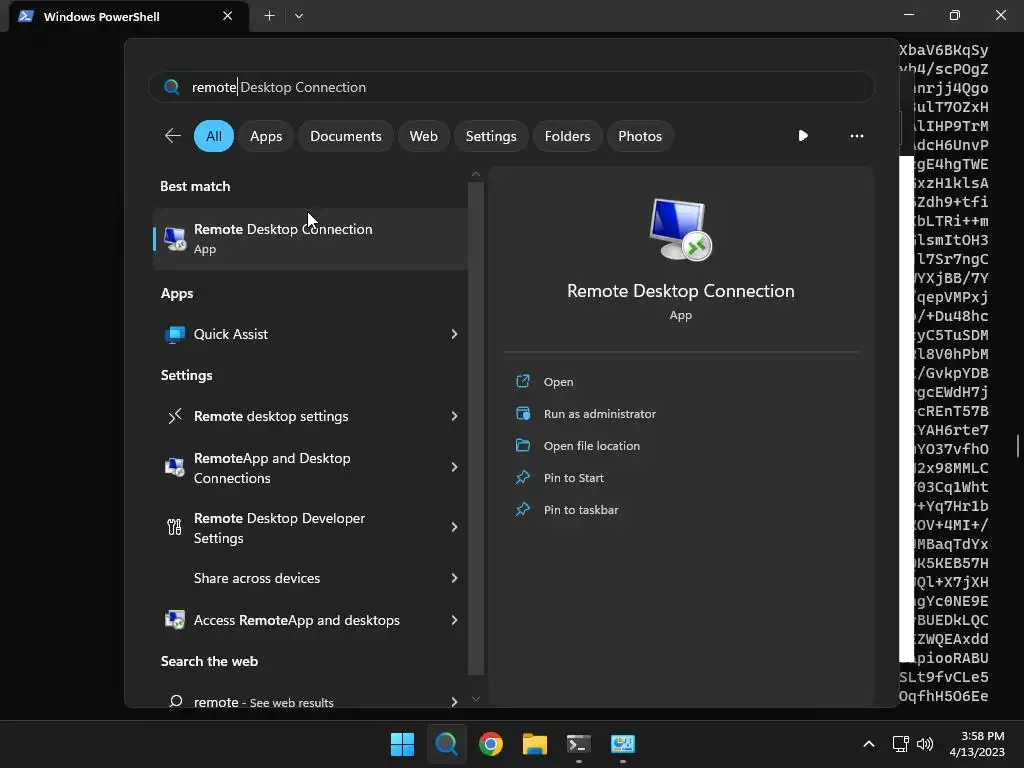Select the Settings filter tab
Screen dimensions: 1024x768
(490, 136)
